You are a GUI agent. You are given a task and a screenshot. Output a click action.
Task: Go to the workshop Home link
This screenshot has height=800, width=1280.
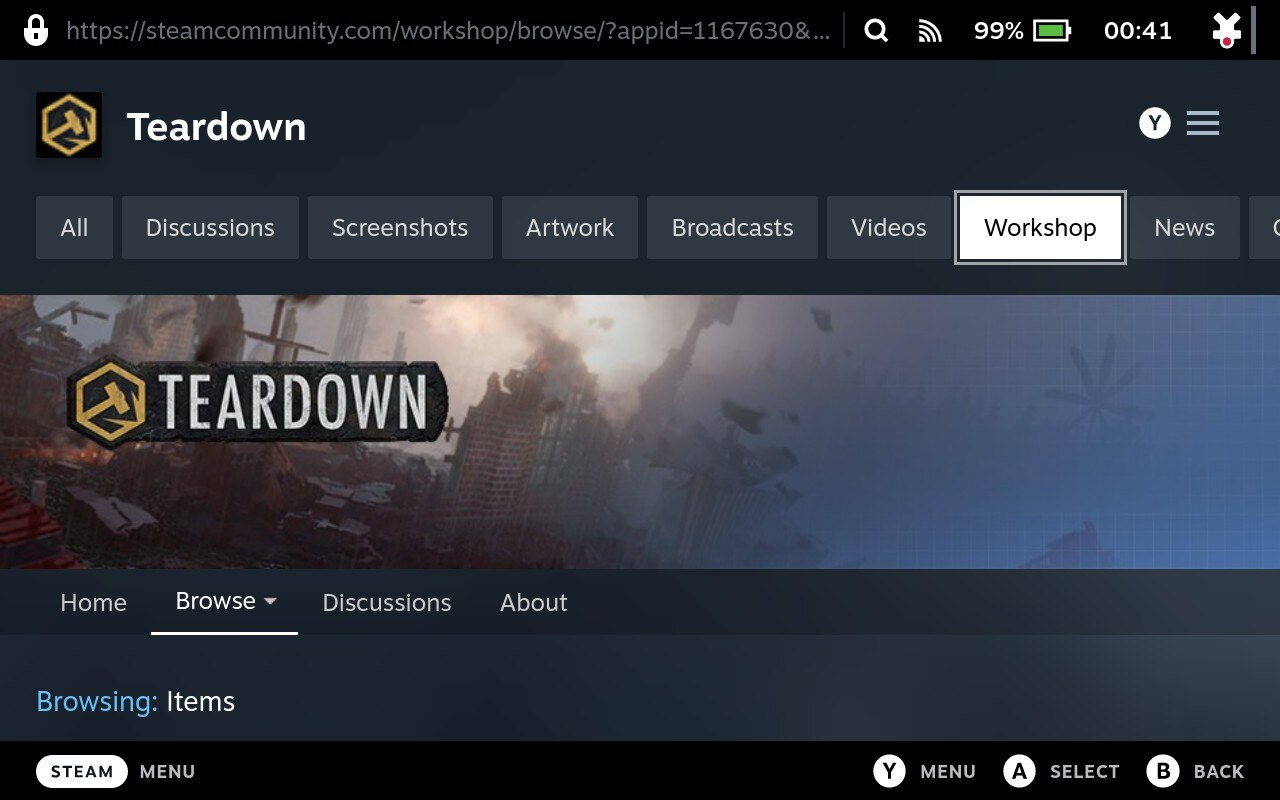93,603
